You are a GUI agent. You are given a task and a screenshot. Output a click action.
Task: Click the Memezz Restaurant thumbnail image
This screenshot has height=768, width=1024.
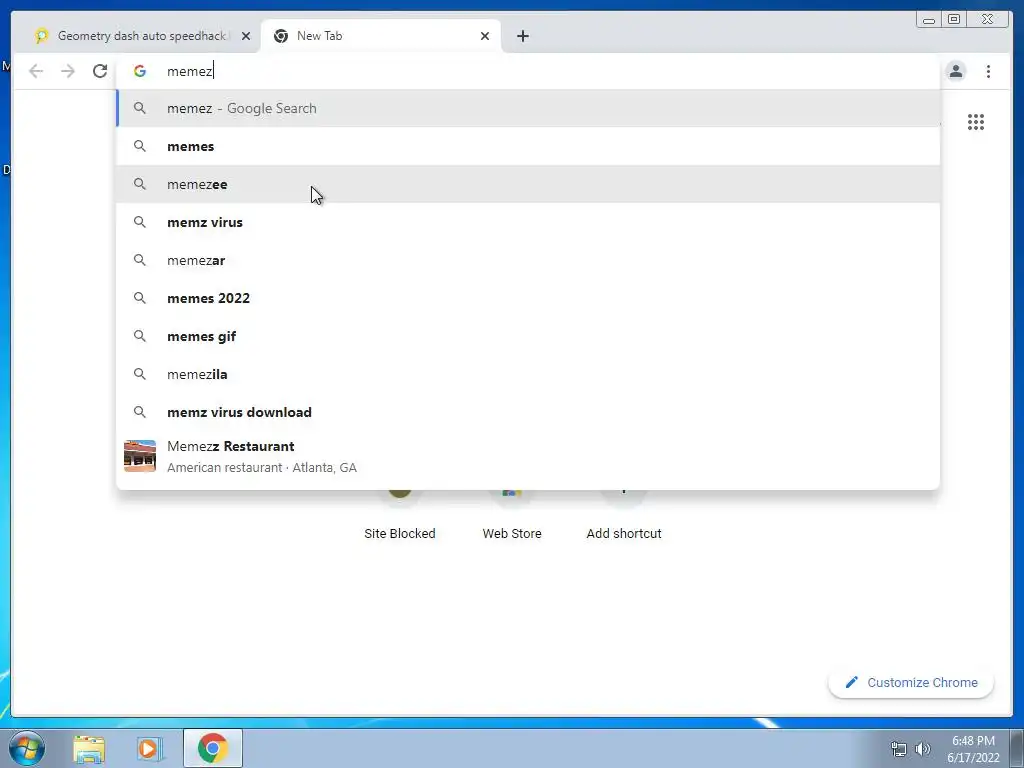click(140, 456)
